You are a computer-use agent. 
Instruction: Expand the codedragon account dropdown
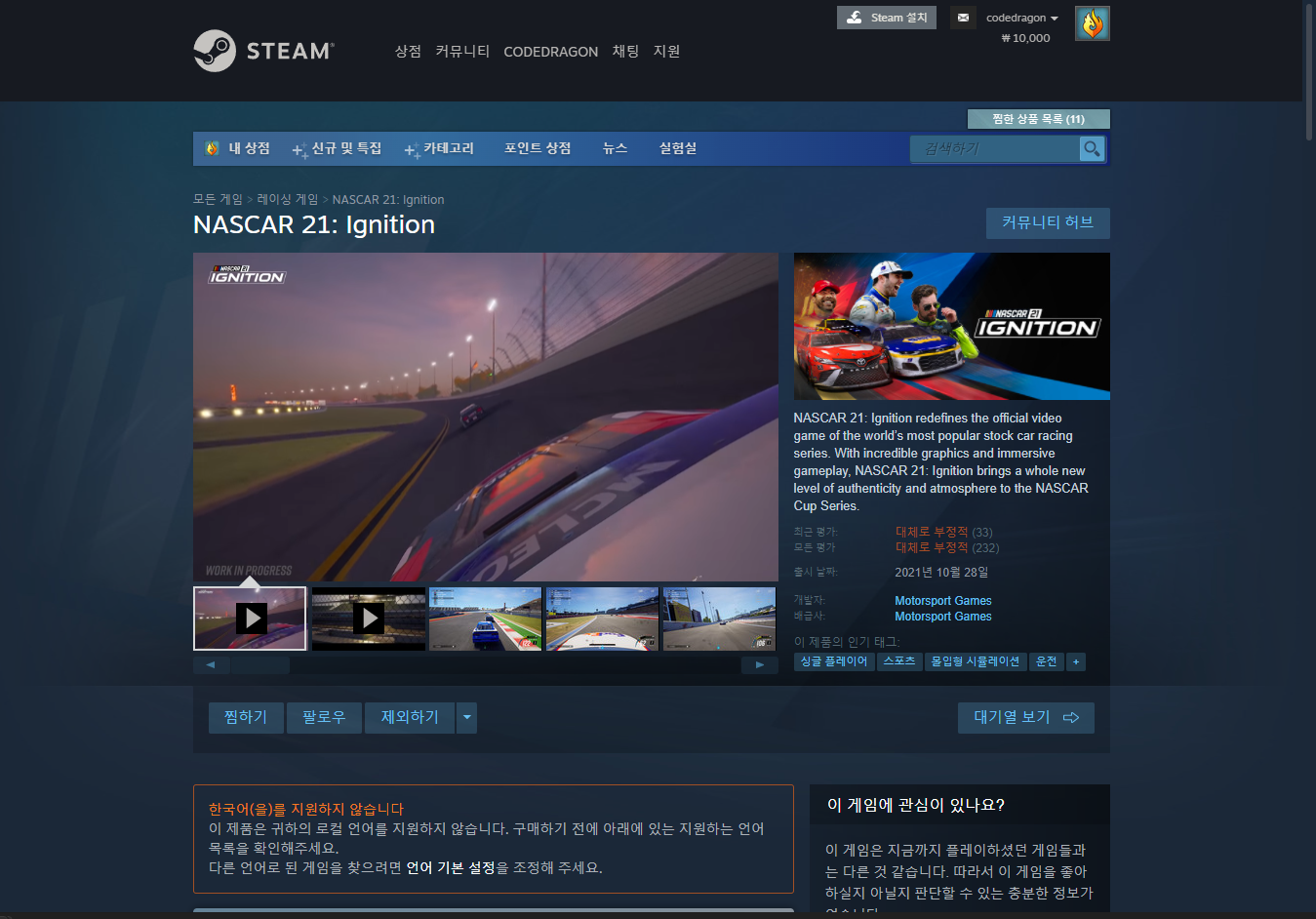1021,18
